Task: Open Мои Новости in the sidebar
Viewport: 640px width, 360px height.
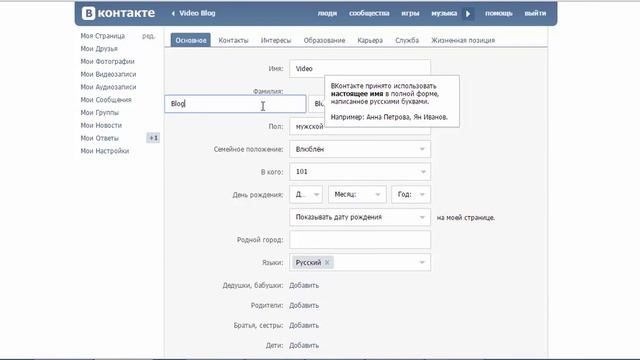Action: [101, 125]
